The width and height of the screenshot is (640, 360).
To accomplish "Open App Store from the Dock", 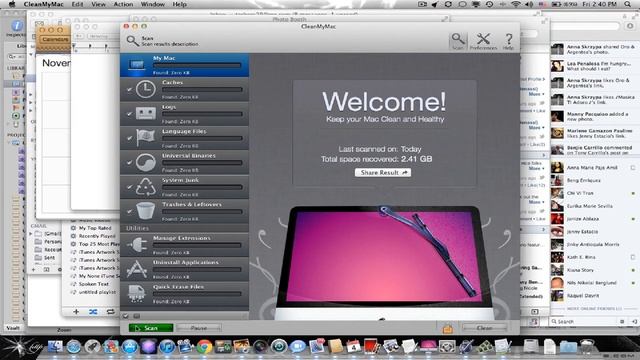I will 130,347.
